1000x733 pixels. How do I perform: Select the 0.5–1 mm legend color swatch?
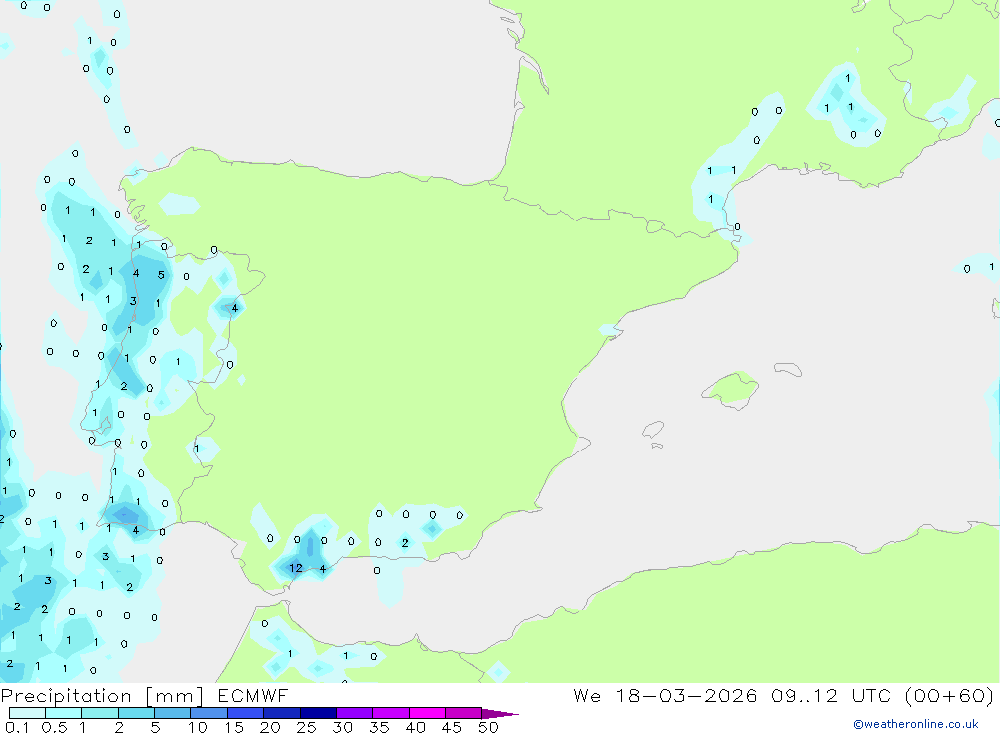(63, 714)
